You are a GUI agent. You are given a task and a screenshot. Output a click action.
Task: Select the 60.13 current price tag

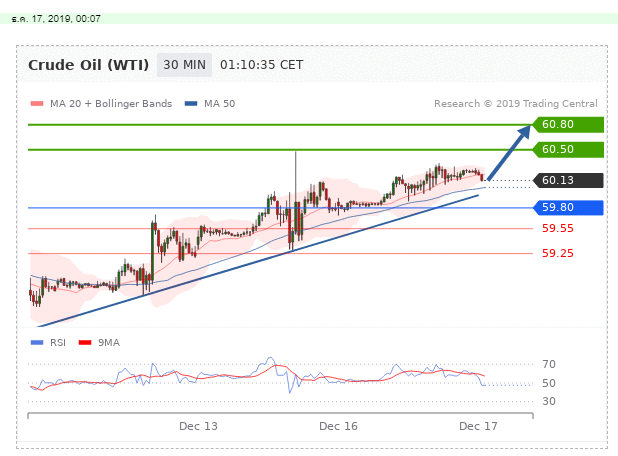(x=568, y=181)
